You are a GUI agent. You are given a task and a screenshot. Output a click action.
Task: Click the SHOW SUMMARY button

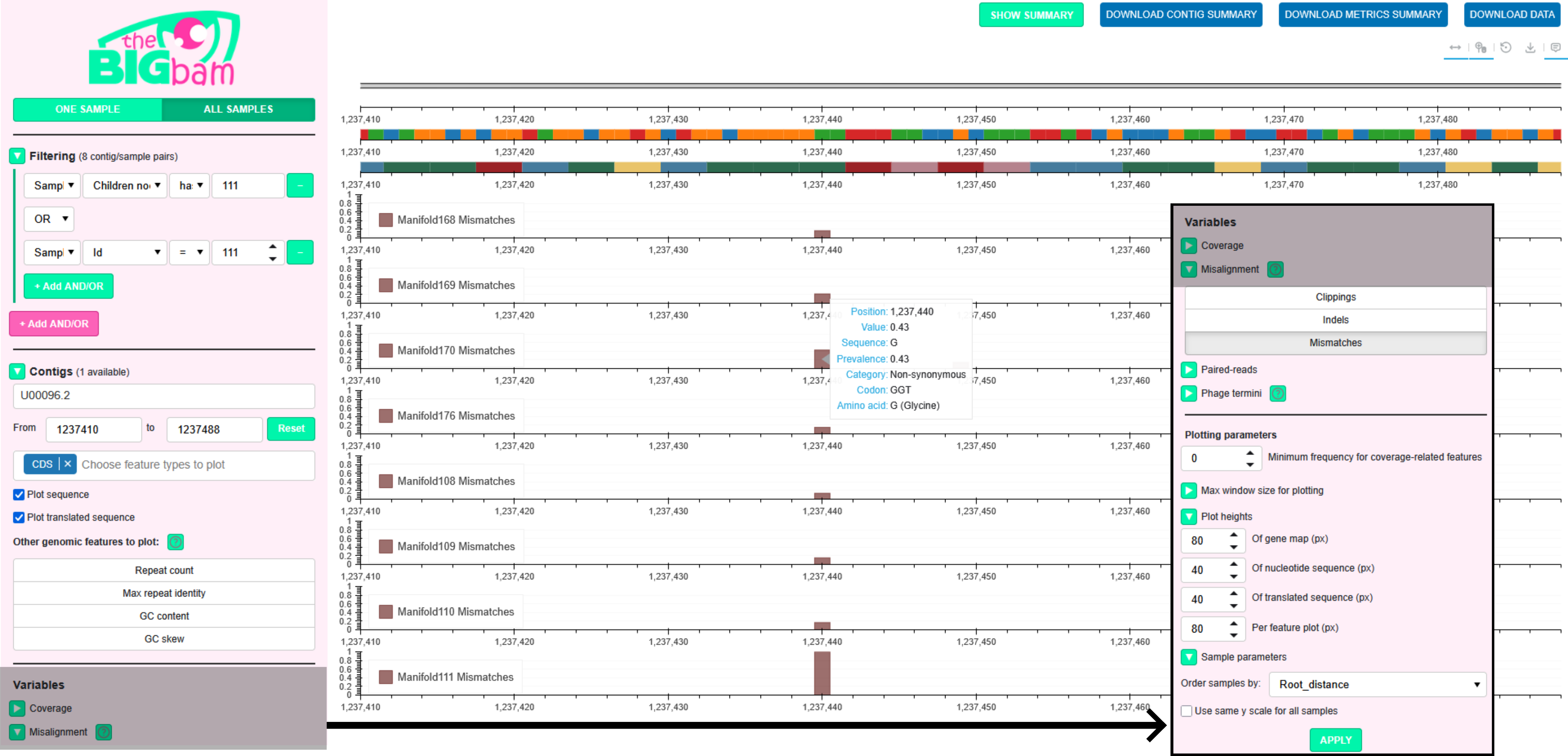(1031, 15)
